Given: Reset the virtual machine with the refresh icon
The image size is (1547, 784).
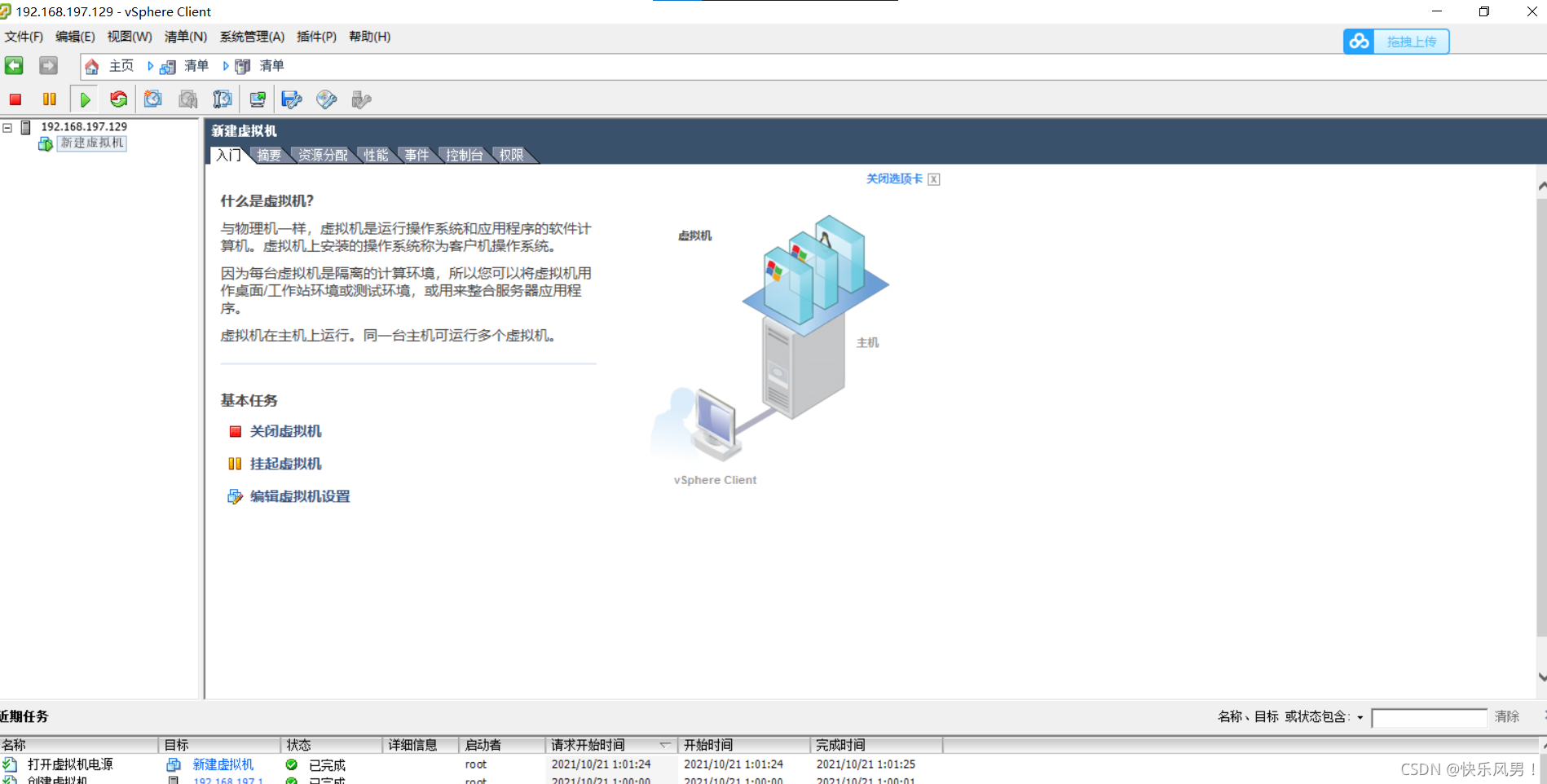Looking at the screenshot, I should [x=119, y=99].
